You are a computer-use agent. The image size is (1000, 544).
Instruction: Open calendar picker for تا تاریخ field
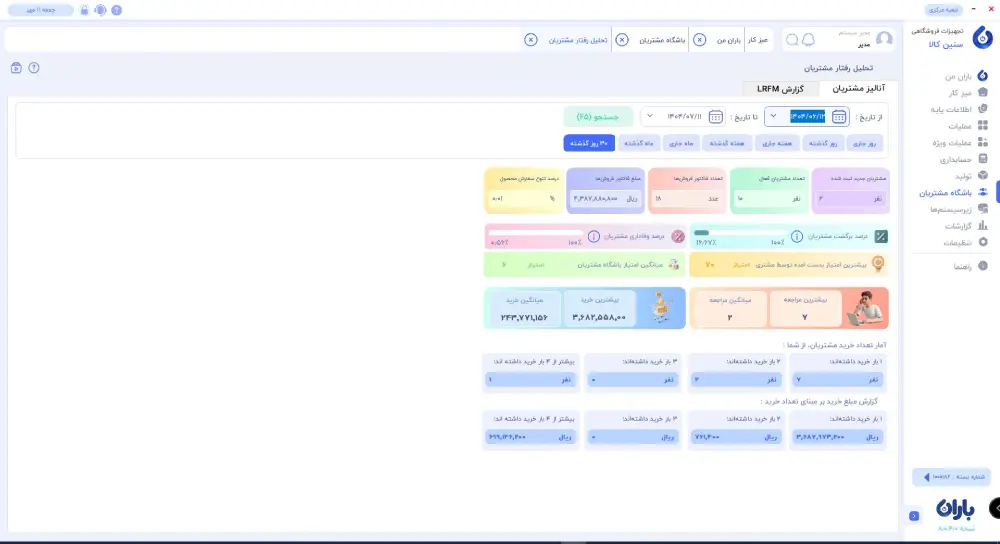click(716, 117)
